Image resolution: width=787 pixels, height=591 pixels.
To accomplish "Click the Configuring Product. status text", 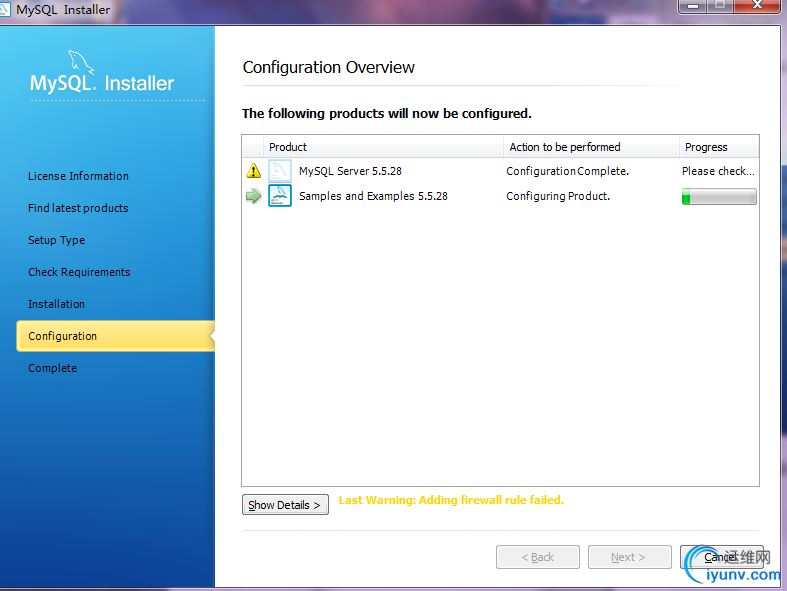I will click(558, 196).
